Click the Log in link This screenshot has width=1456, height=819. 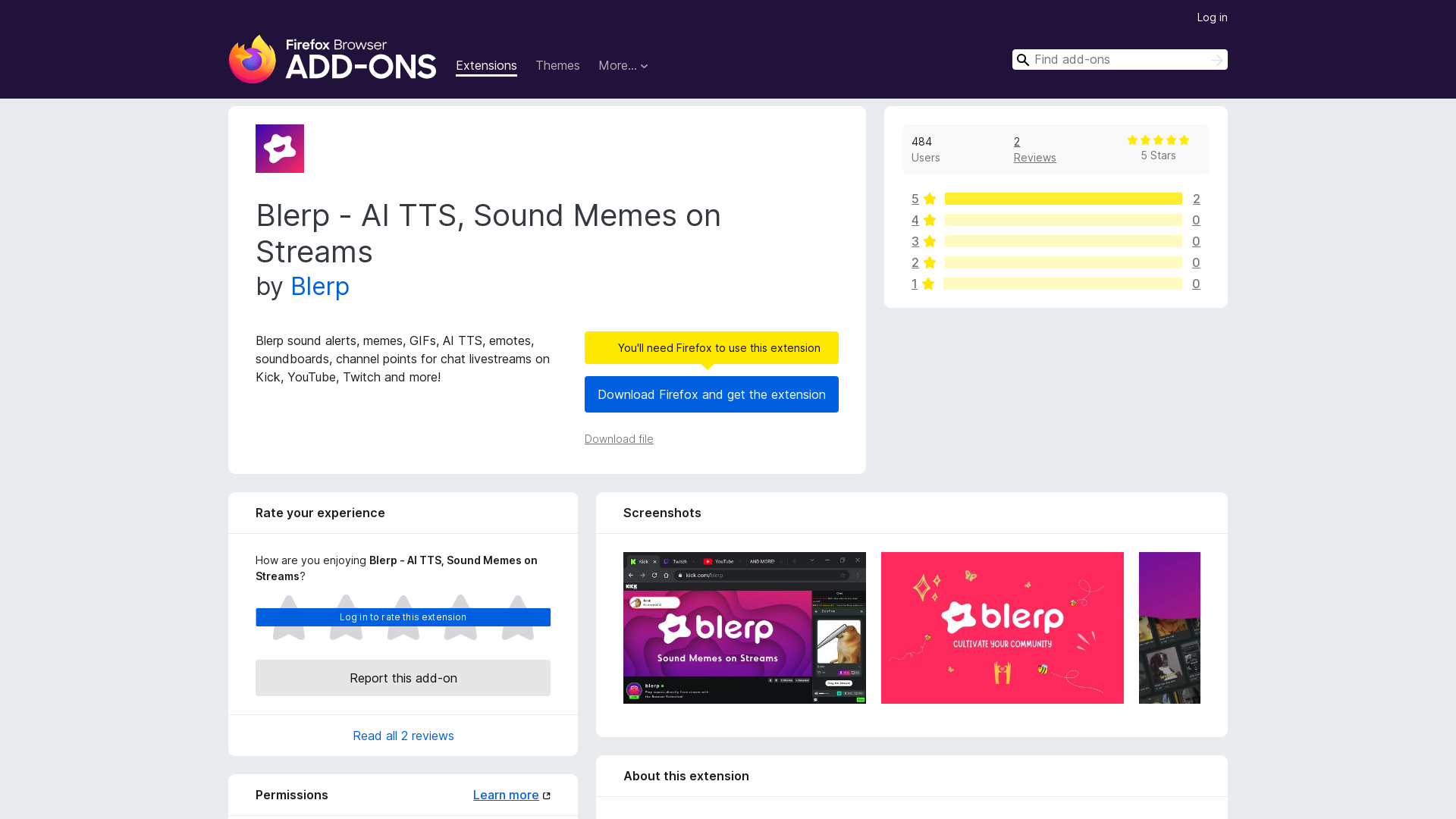pyautogui.click(x=1212, y=17)
